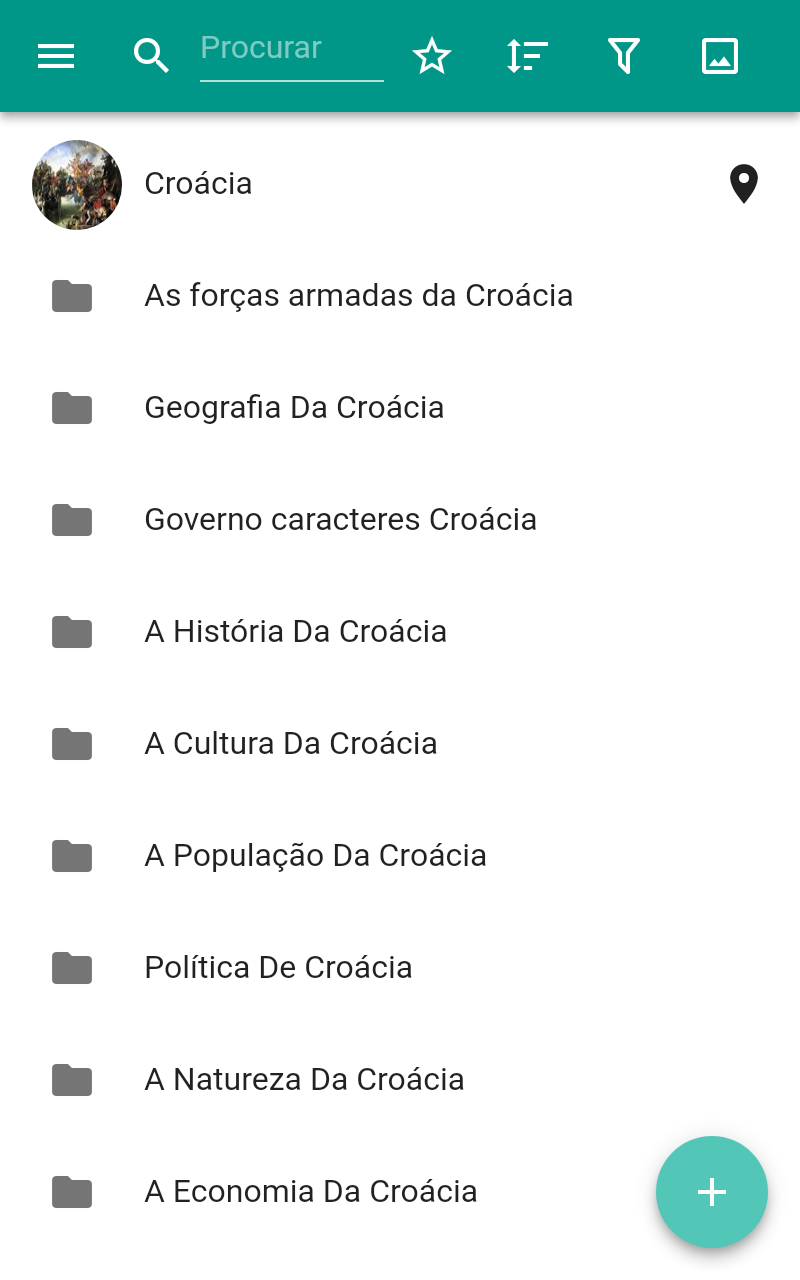Expand A Economia Da Croácia folder
Viewport: 800px width, 1280px height.
[310, 1192]
